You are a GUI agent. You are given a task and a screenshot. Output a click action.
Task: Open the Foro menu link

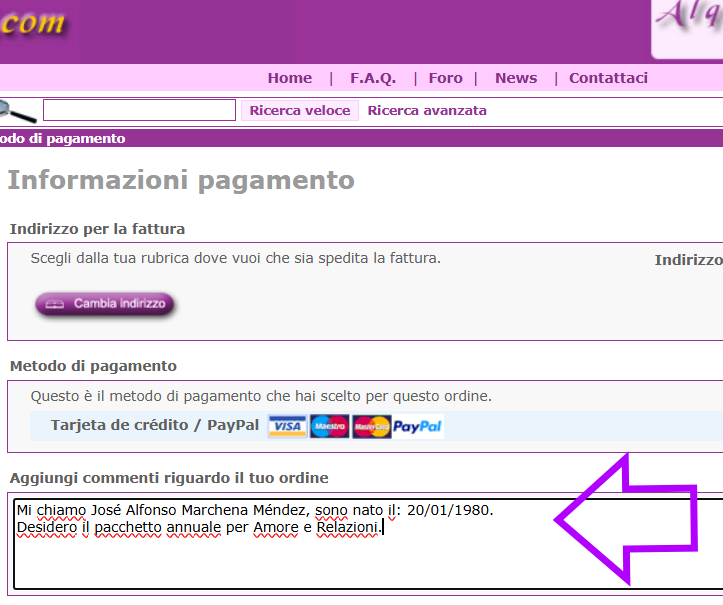(x=445, y=78)
